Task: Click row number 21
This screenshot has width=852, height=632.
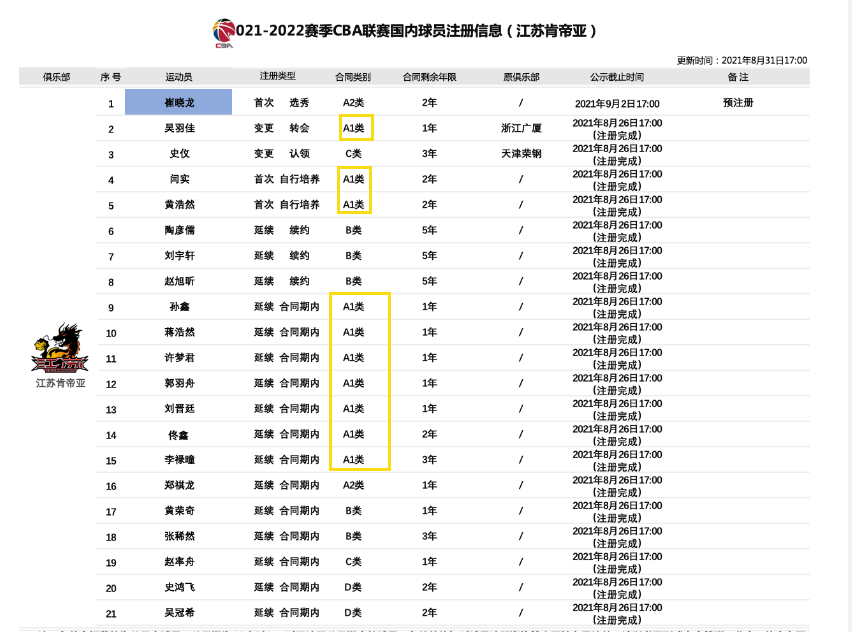Action: [111, 614]
